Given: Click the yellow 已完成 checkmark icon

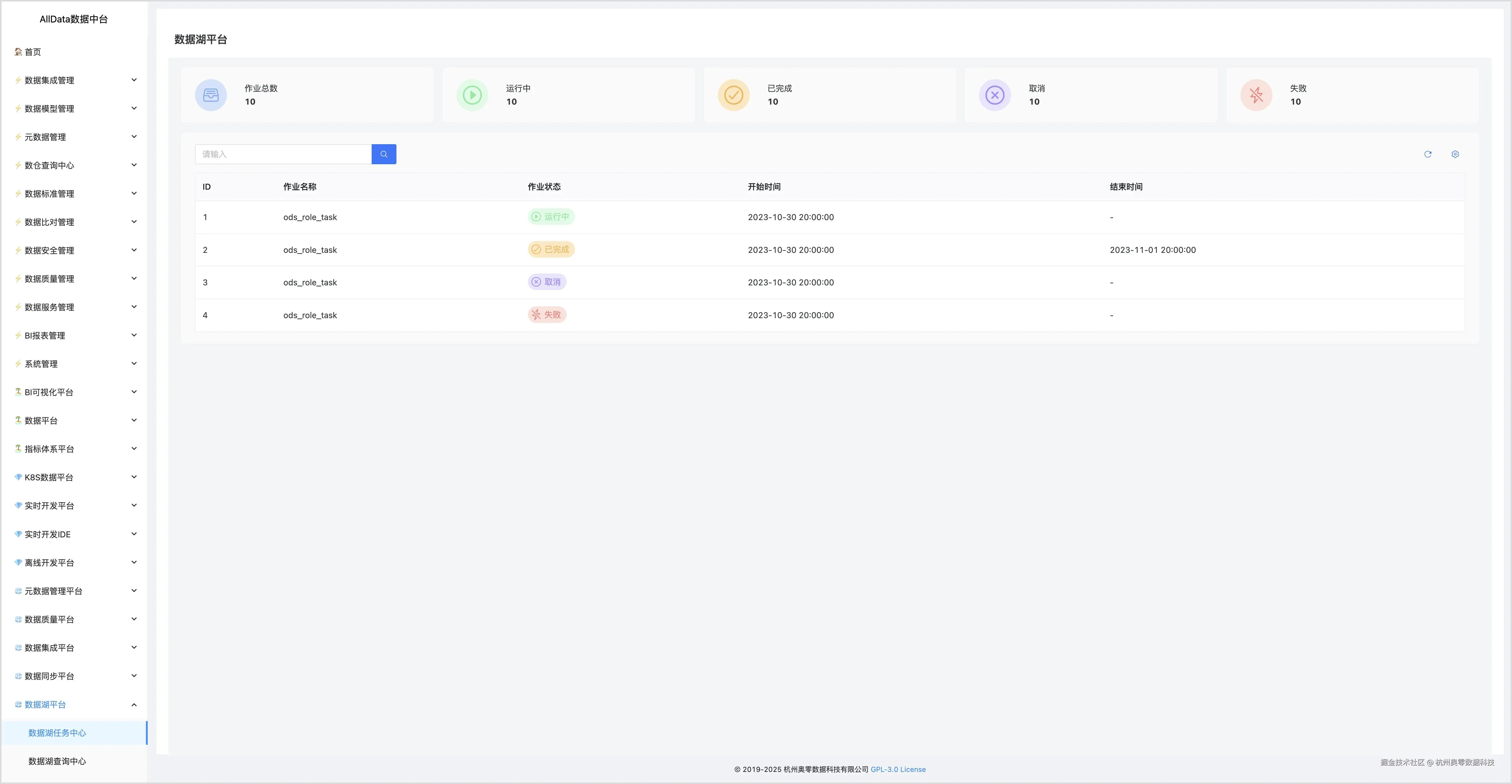Looking at the screenshot, I should [x=733, y=95].
